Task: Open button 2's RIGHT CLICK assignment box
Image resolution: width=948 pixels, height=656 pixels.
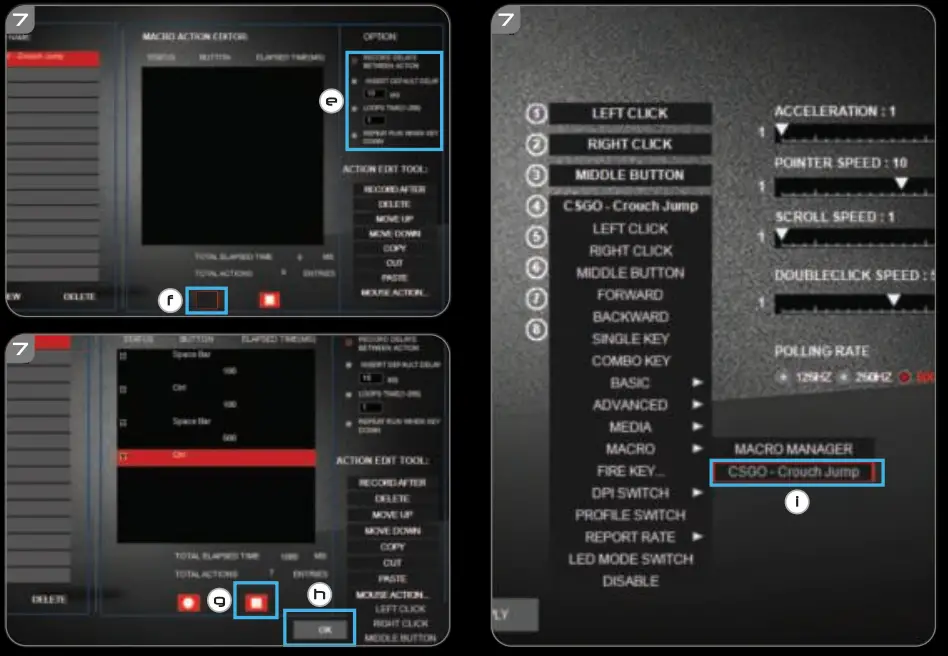Action: 630,145
